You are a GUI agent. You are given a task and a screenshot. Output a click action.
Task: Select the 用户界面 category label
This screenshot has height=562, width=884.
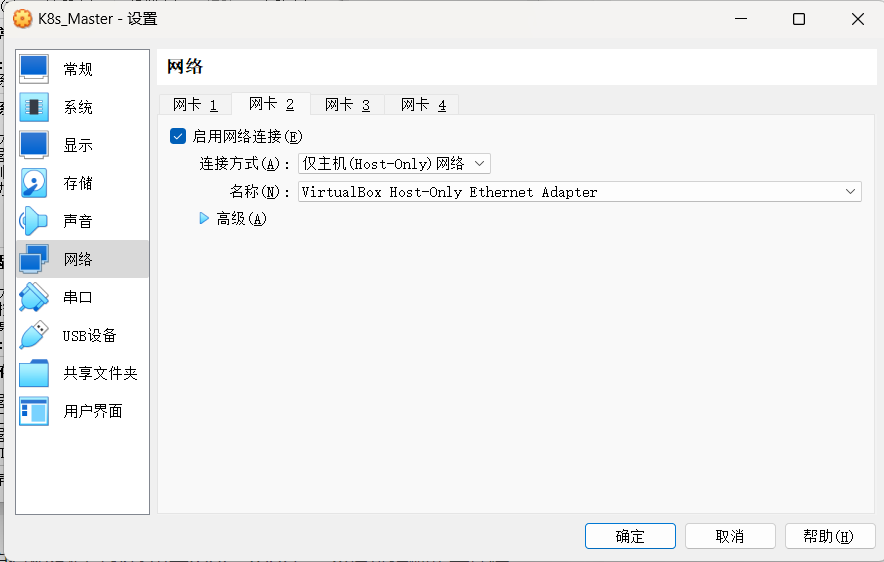(x=93, y=411)
